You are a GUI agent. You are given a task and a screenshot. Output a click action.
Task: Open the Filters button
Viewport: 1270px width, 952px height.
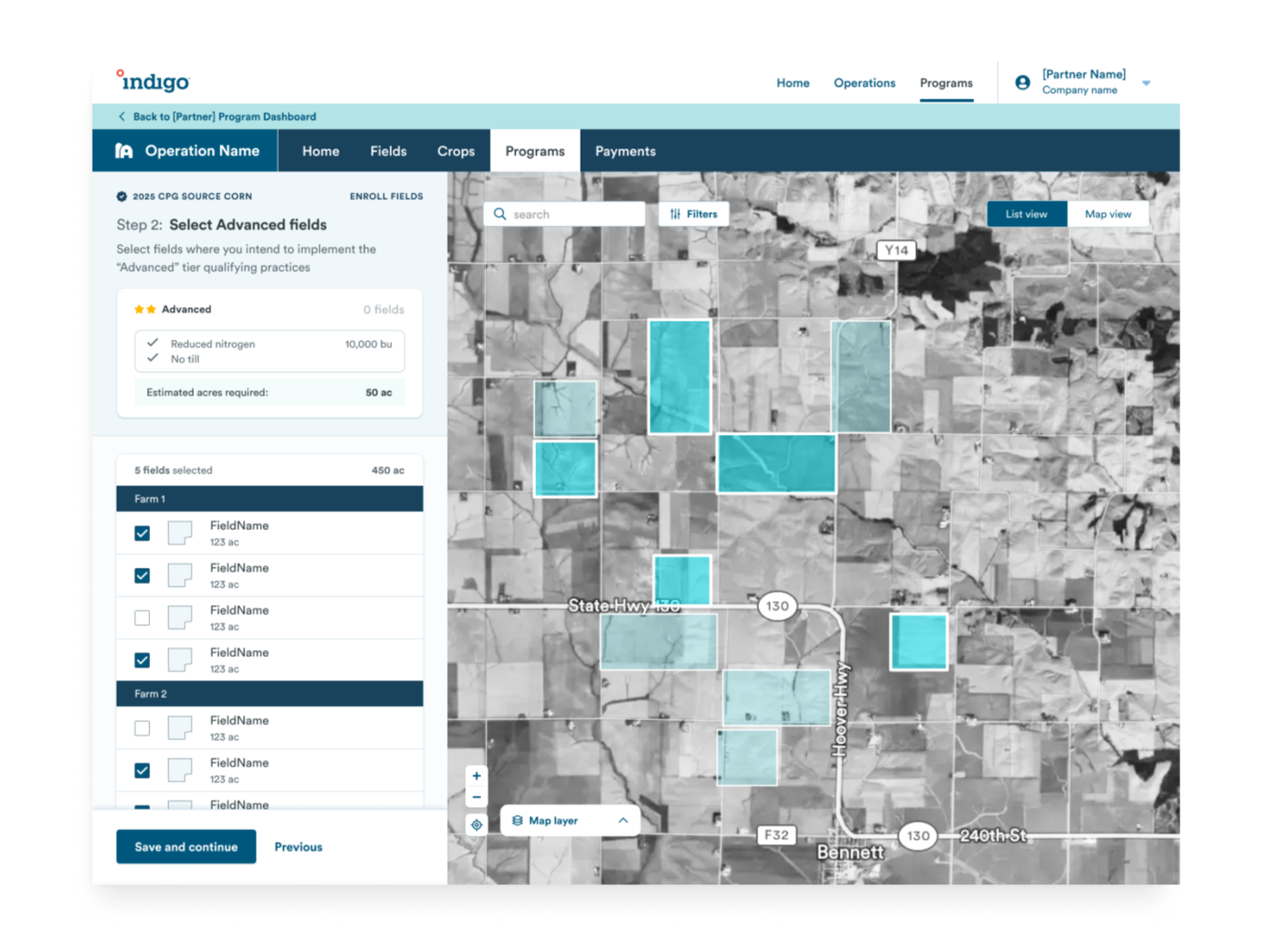(x=694, y=214)
